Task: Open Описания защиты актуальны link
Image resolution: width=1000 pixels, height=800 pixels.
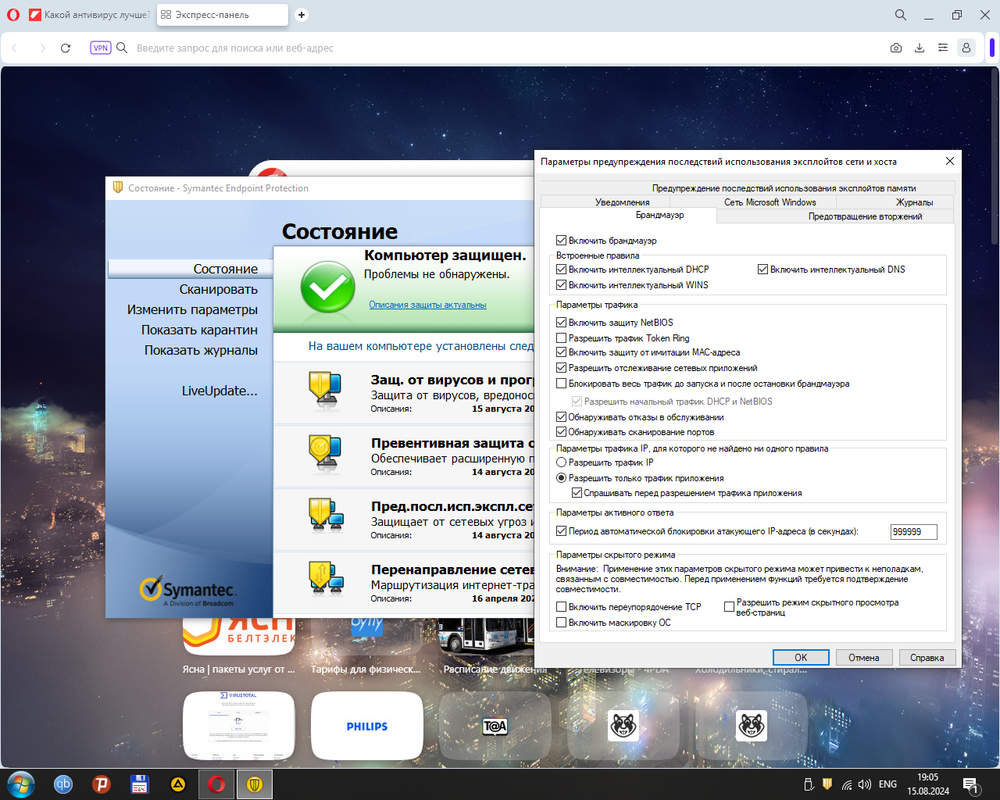Action: 427,305
